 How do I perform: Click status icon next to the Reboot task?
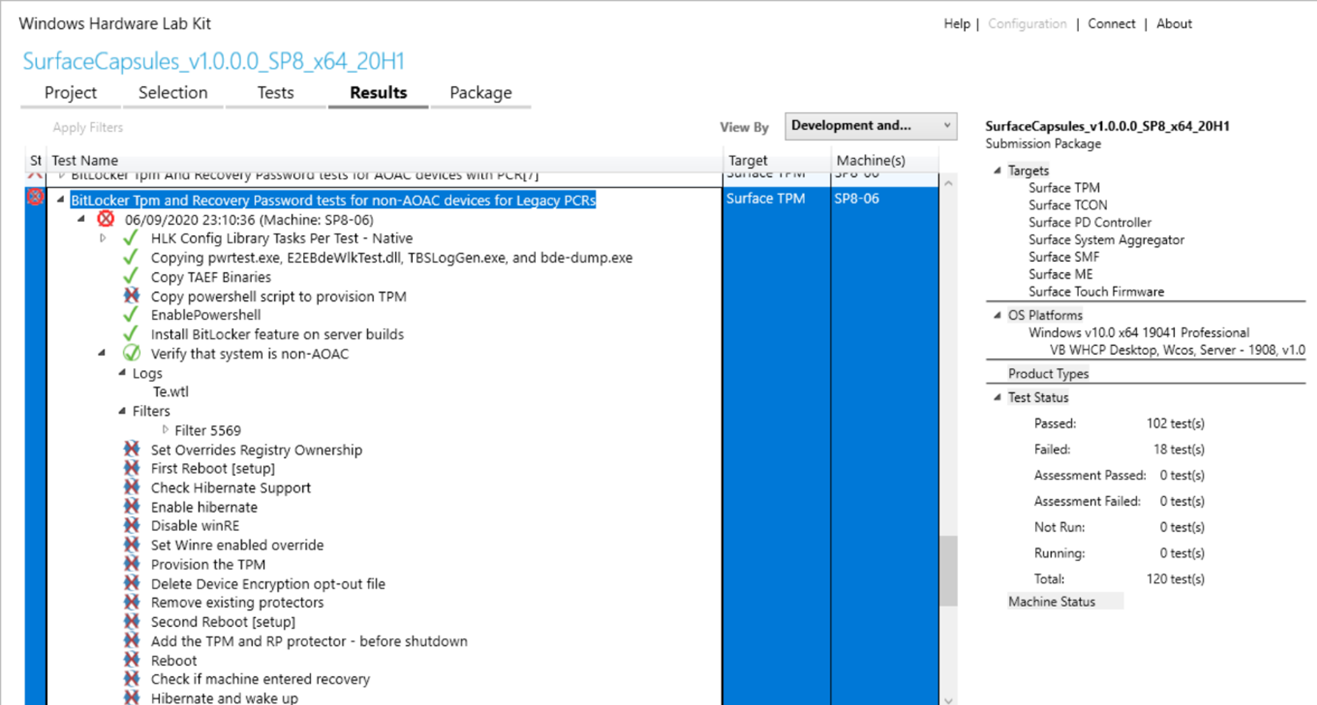130,660
